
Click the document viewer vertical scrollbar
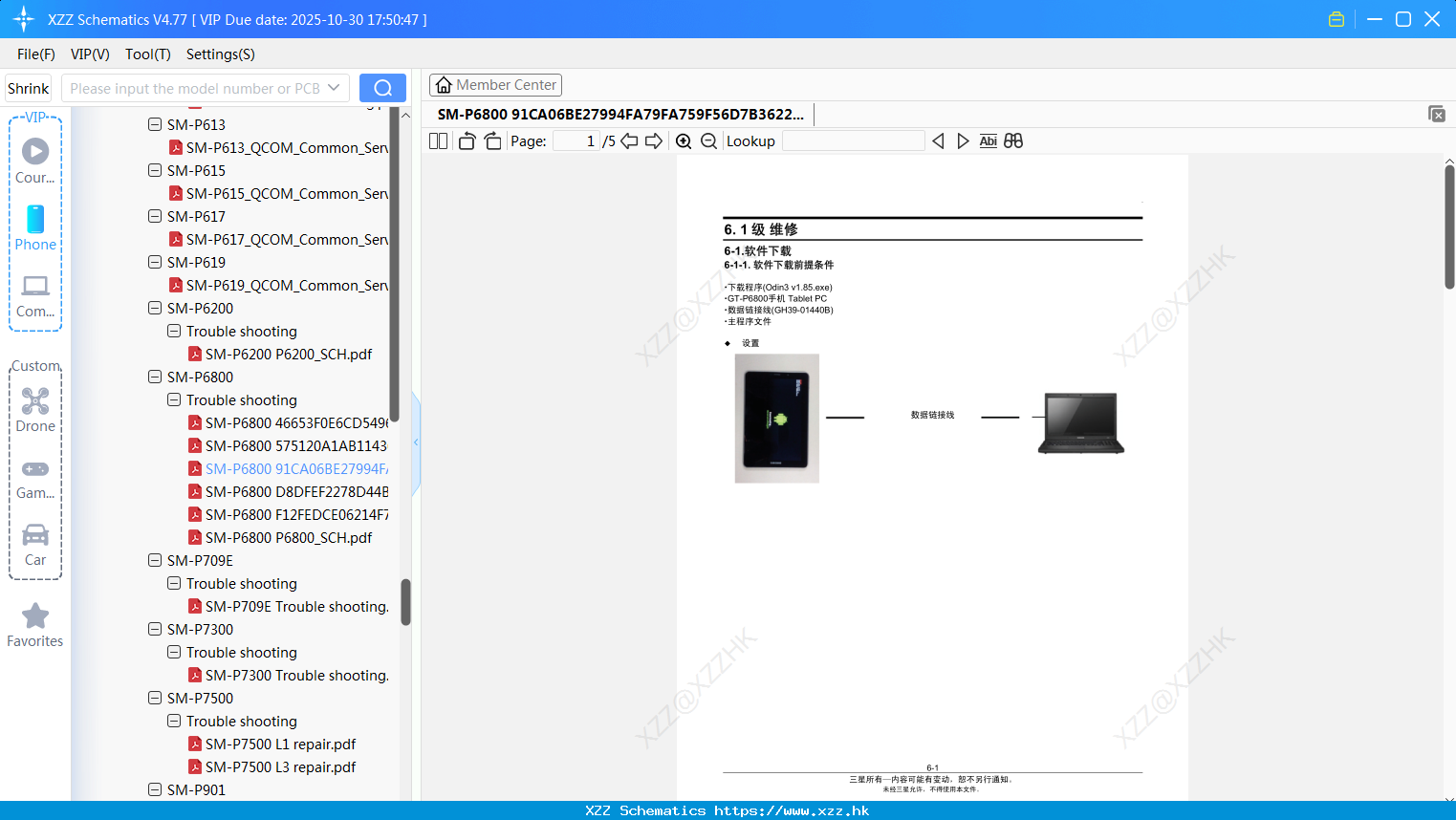click(1449, 227)
